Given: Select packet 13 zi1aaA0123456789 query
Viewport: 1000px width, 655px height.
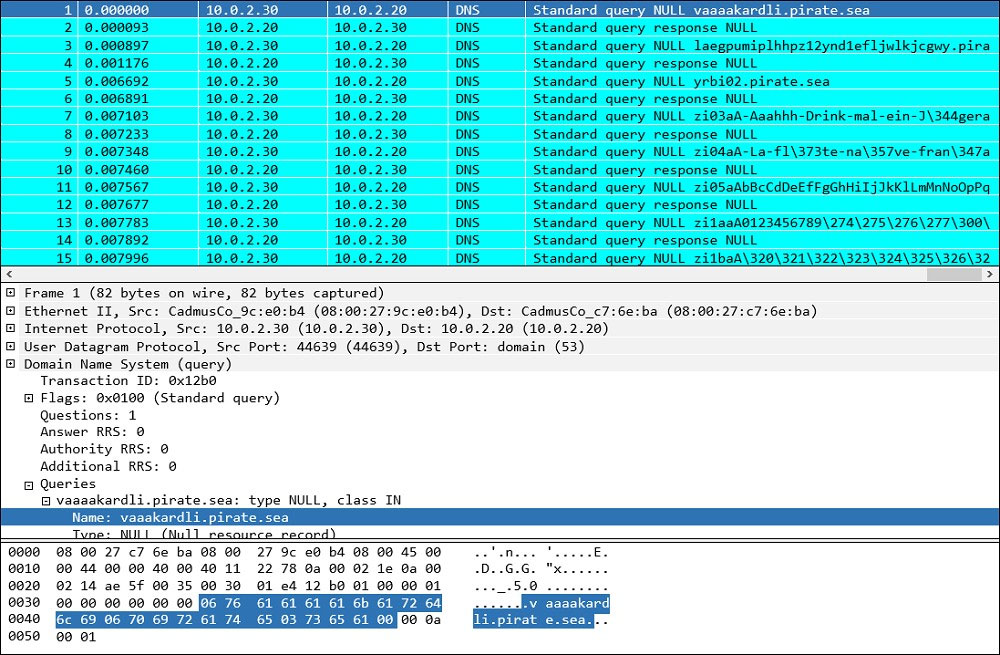Looking at the screenshot, I should coord(500,223).
